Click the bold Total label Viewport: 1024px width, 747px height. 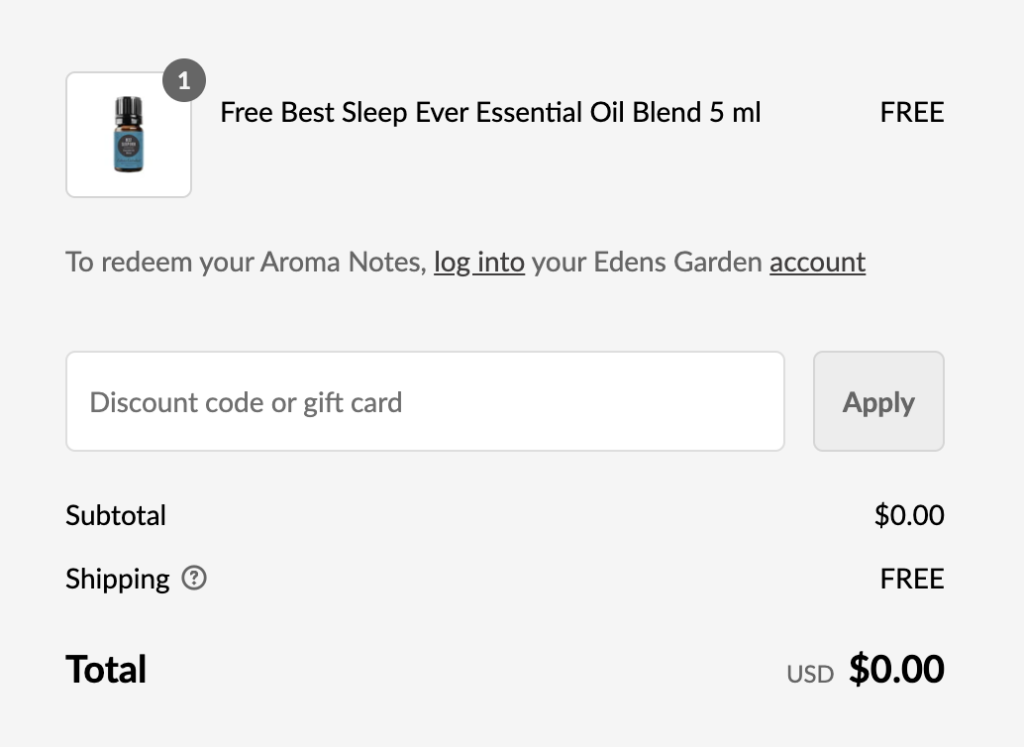(x=106, y=669)
